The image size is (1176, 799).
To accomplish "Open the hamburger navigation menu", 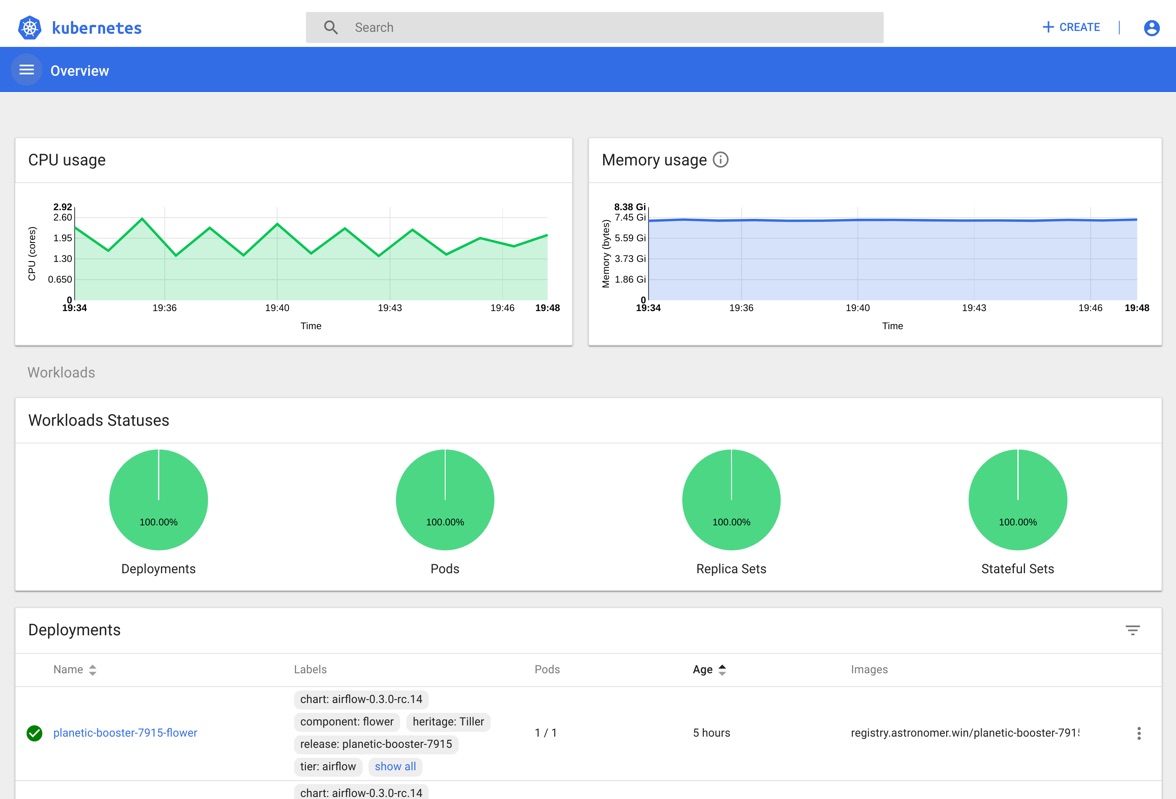I will 27,70.
